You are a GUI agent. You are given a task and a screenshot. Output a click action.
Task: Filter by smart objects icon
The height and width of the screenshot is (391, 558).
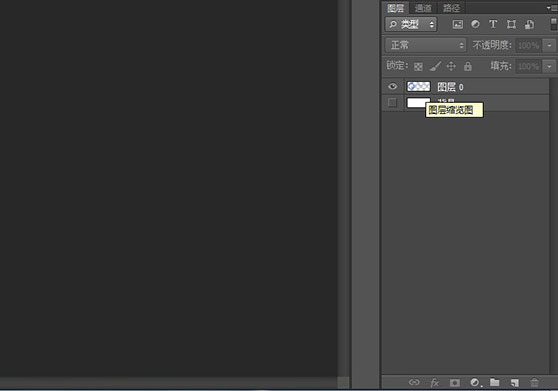[530, 24]
